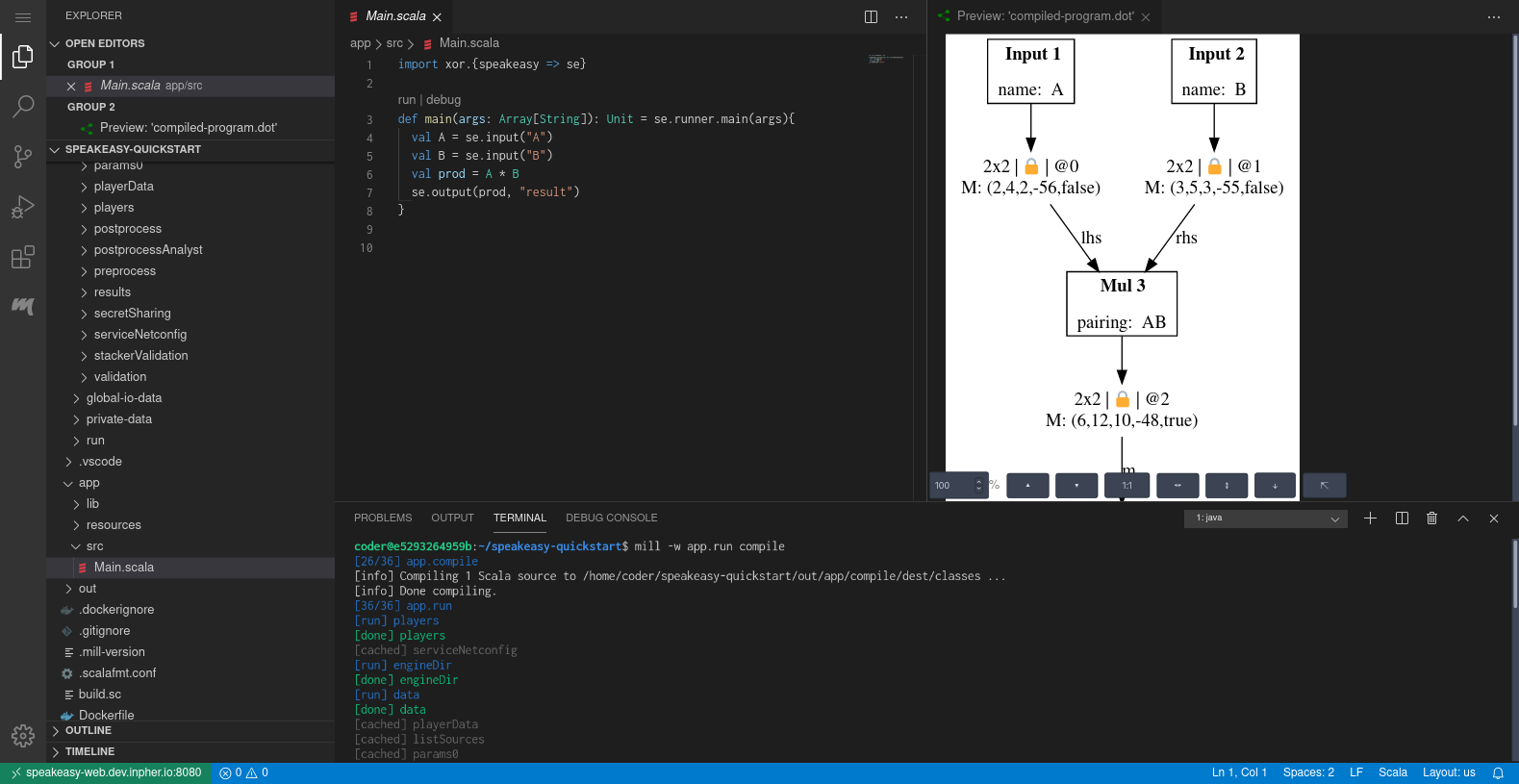Show errors and warnings count in status bar
This screenshot has width=1519, height=784.
243,773
